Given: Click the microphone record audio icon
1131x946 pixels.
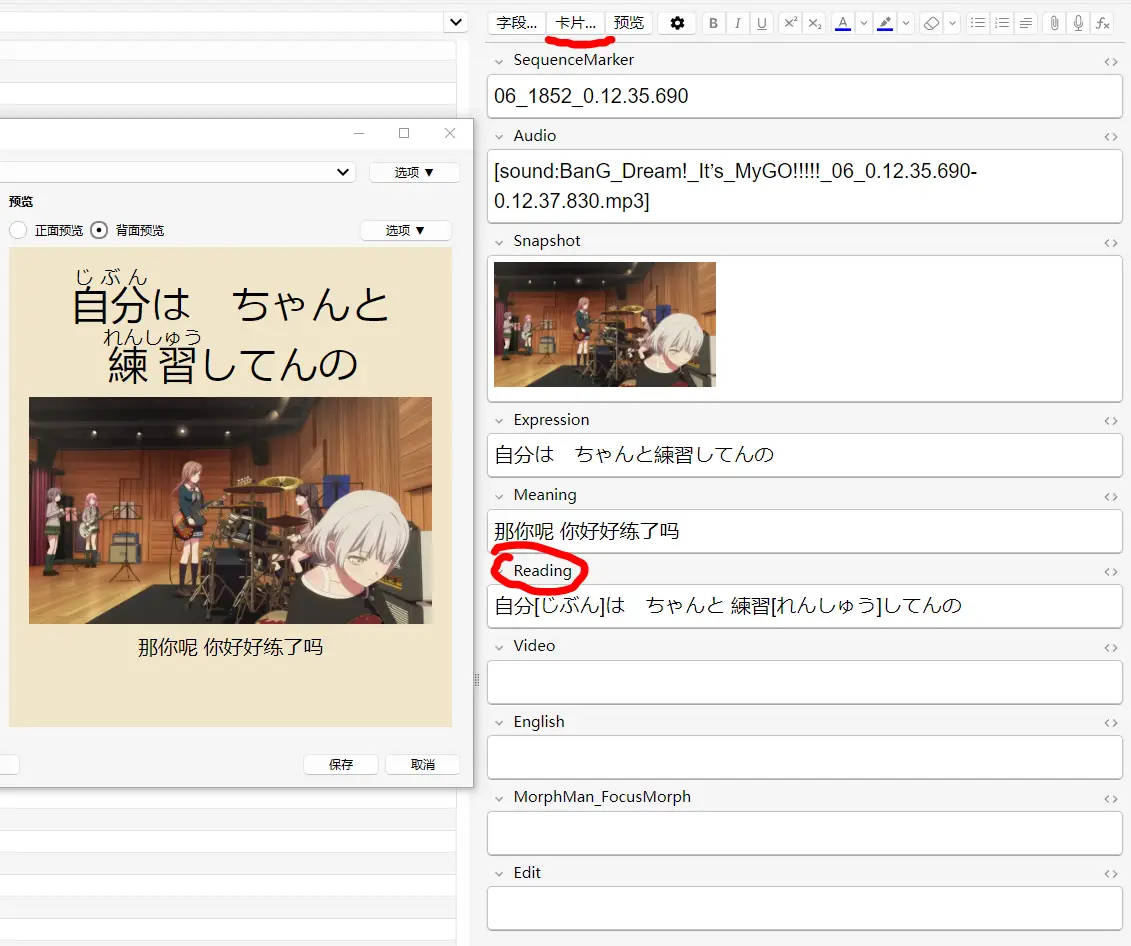Looking at the screenshot, I should (1078, 23).
